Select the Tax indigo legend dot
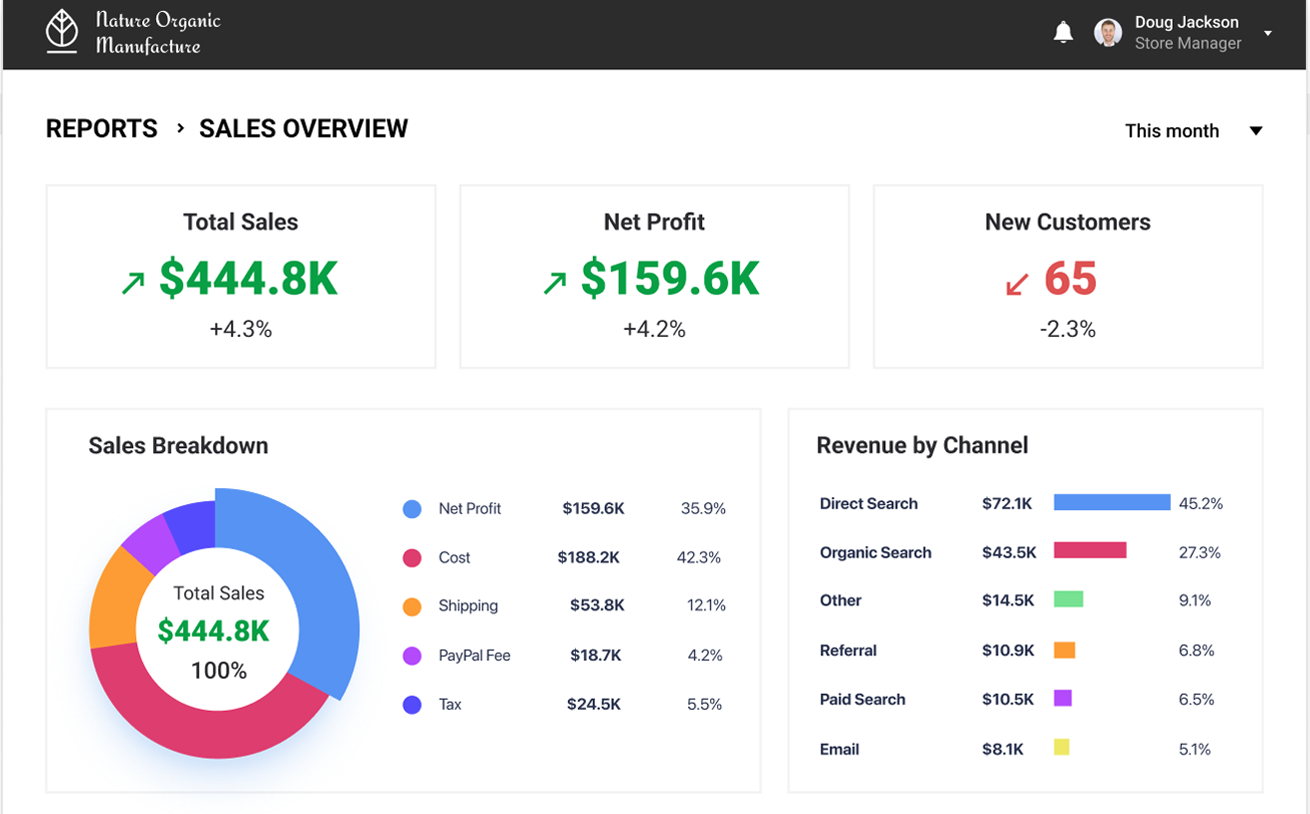The image size is (1310, 814). 412,705
